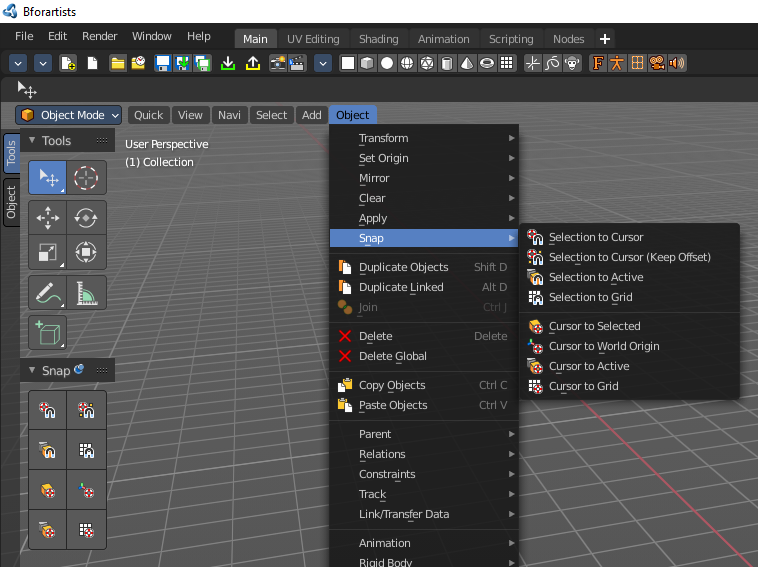This screenshot has width=758, height=567.
Task: Click Delete Global menu item
Action: (424, 356)
